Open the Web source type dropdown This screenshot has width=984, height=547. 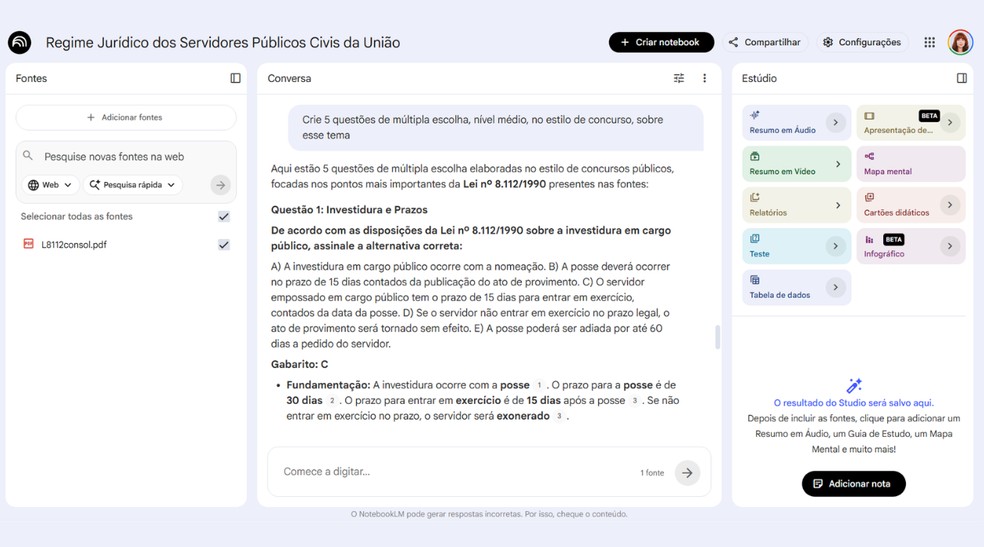(x=51, y=185)
